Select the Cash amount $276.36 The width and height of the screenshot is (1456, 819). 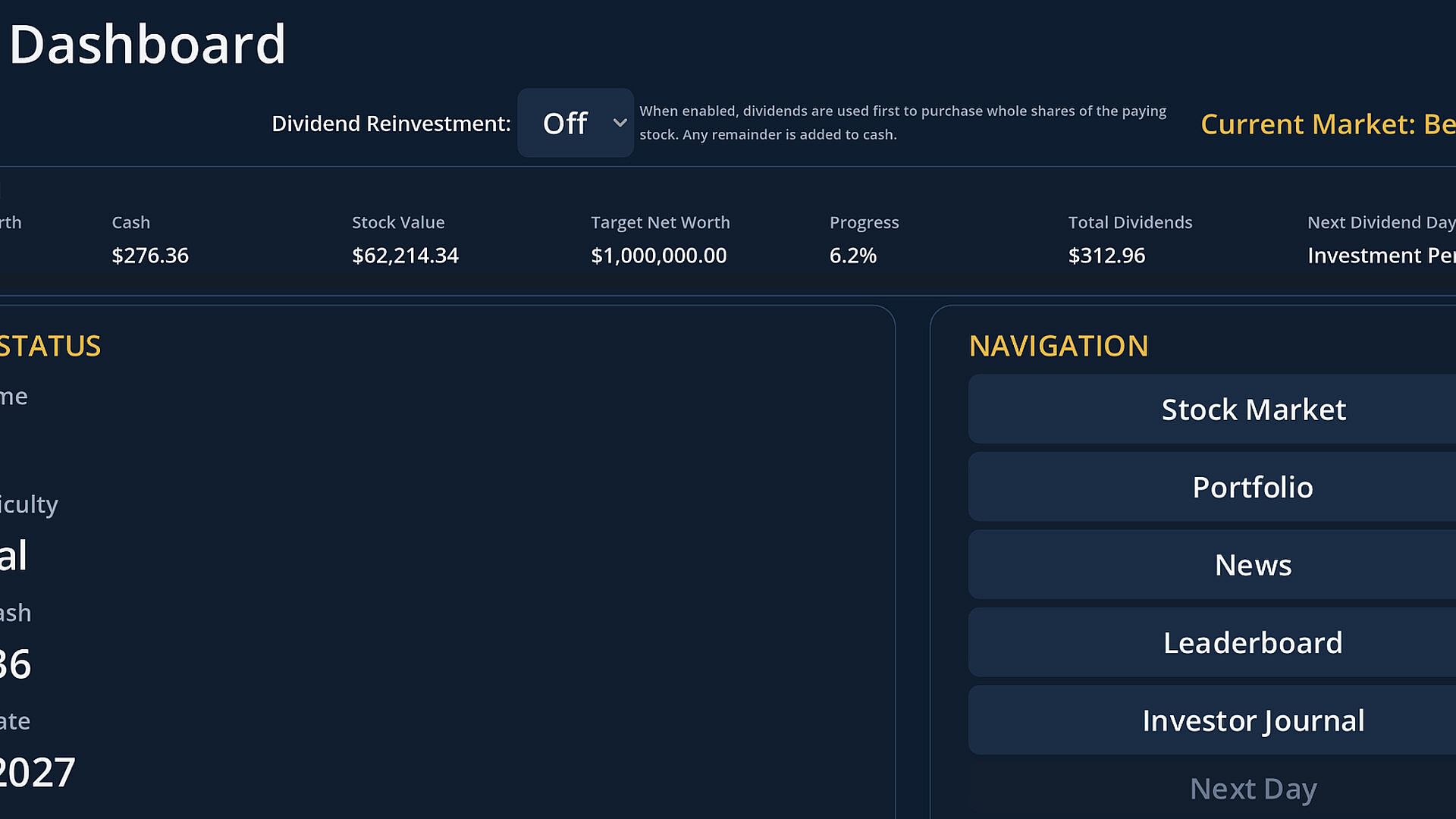pyautogui.click(x=150, y=256)
